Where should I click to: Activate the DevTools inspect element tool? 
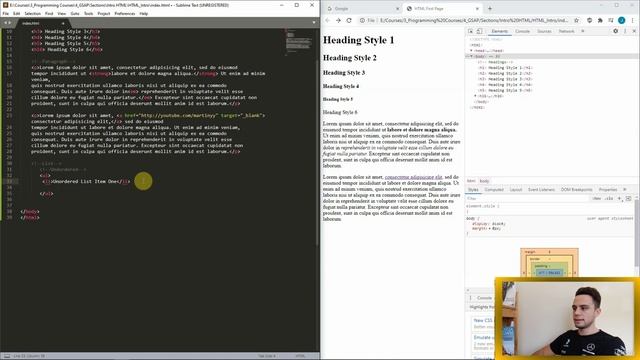(471, 31)
